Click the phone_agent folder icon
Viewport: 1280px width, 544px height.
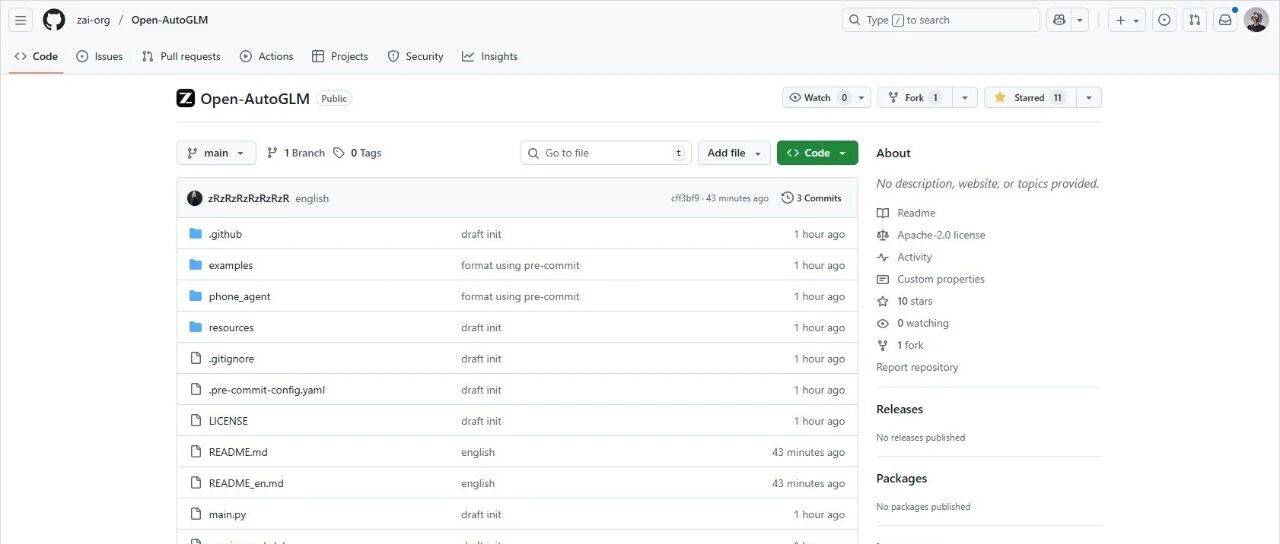(x=196, y=296)
